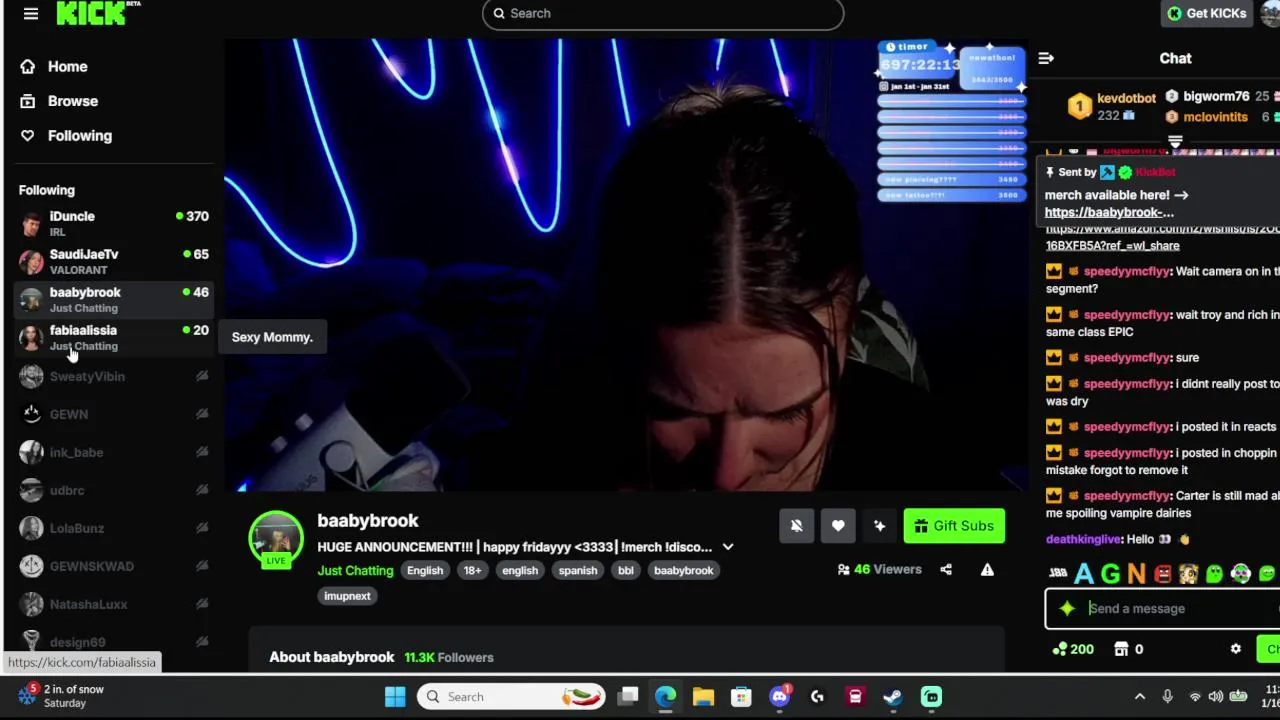
Task: Toggle notifications bell for baabybrook
Action: tap(796, 526)
